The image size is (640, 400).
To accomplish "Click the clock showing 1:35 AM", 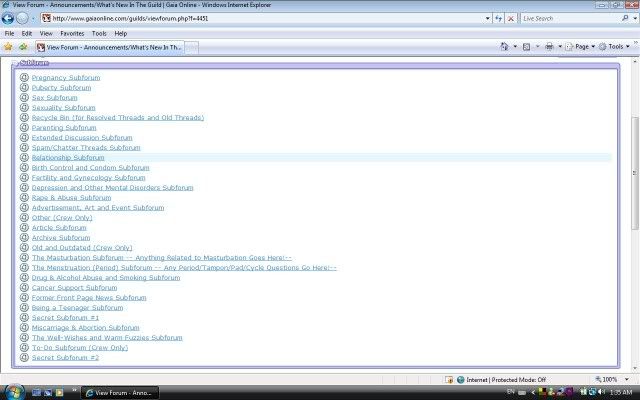I will point(620,392).
